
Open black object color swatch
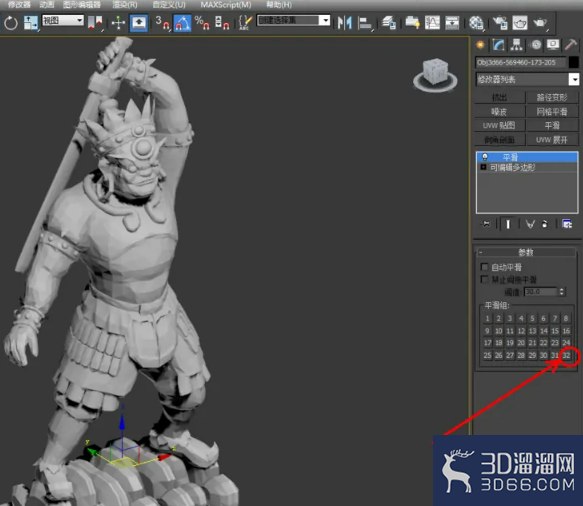574,62
